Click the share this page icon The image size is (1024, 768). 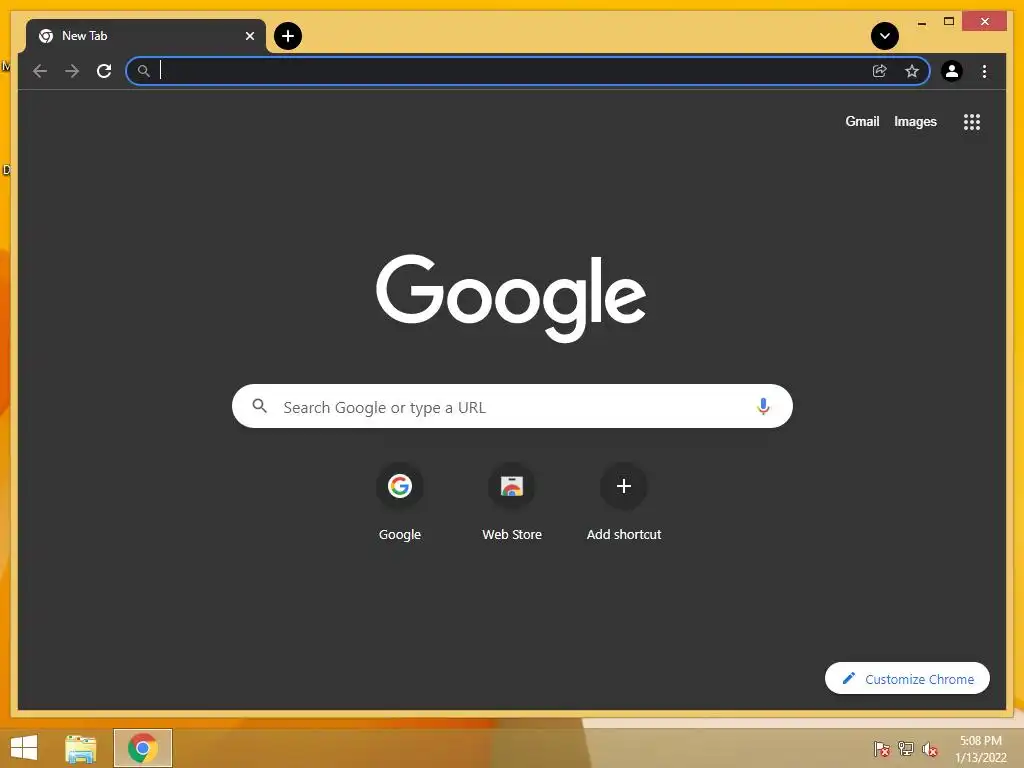(x=880, y=71)
